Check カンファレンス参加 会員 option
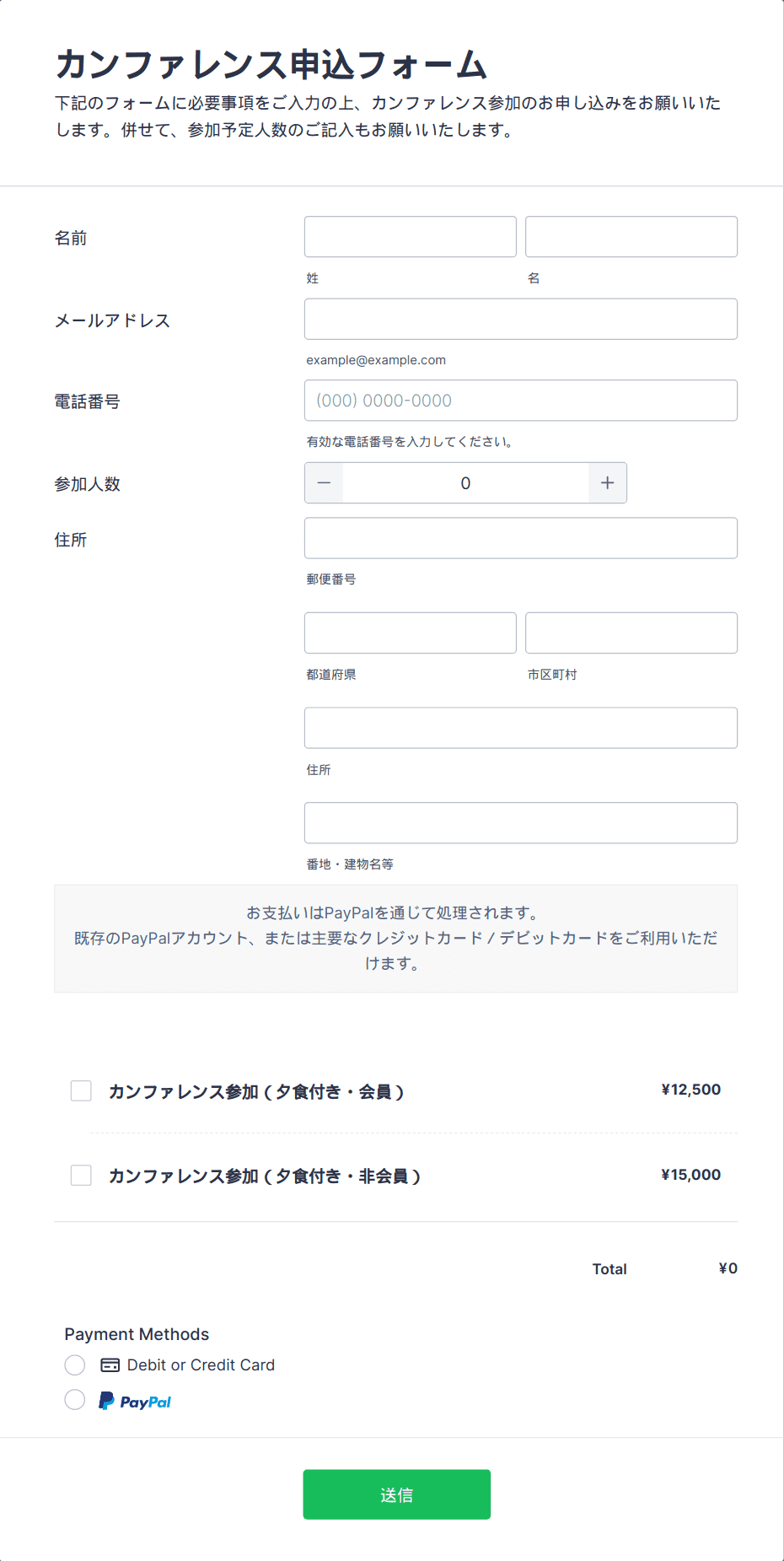Image resolution: width=784 pixels, height=1561 pixels. (81, 1091)
